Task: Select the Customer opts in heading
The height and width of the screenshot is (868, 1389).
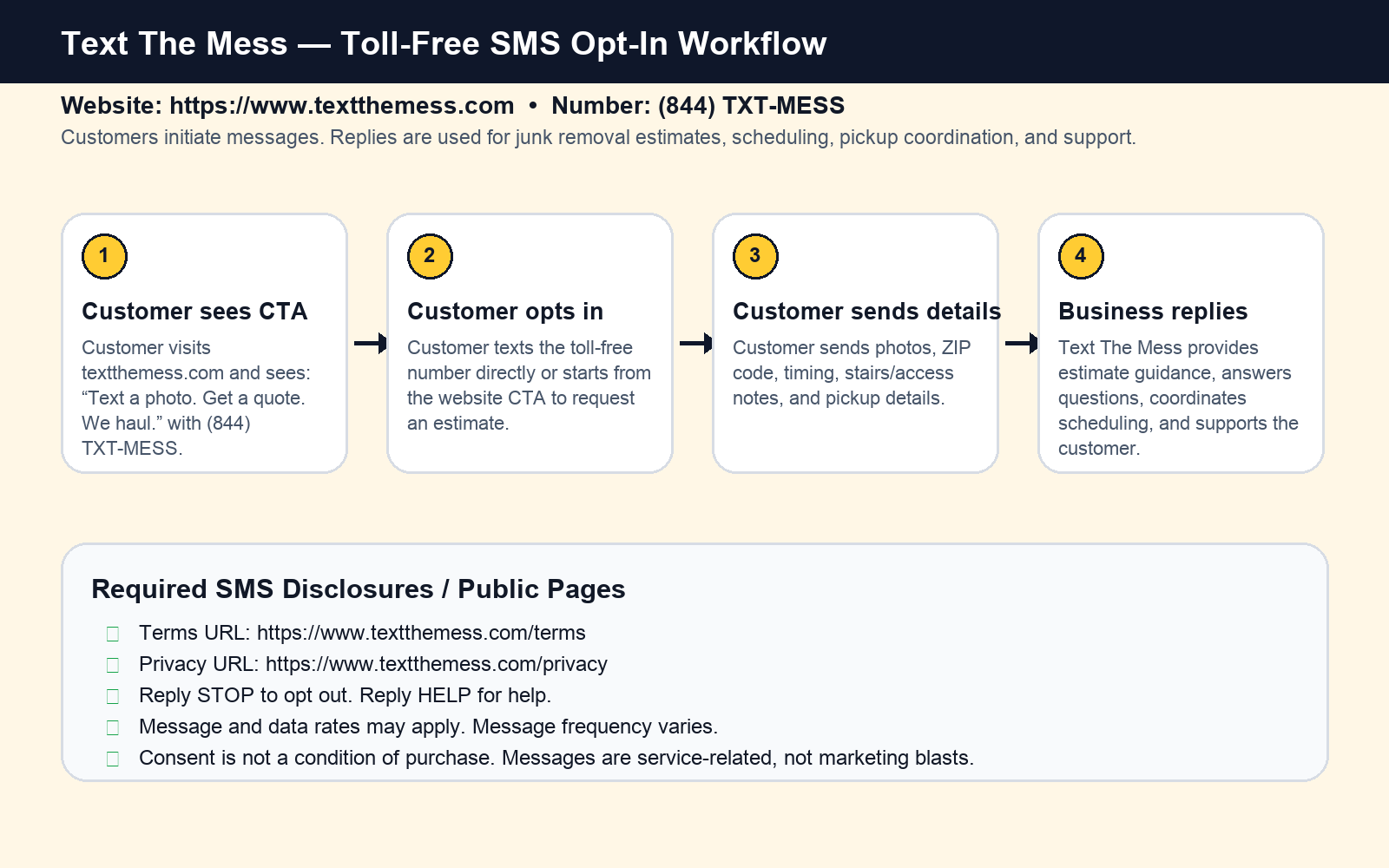Action: pyautogui.click(x=505, y=312)
